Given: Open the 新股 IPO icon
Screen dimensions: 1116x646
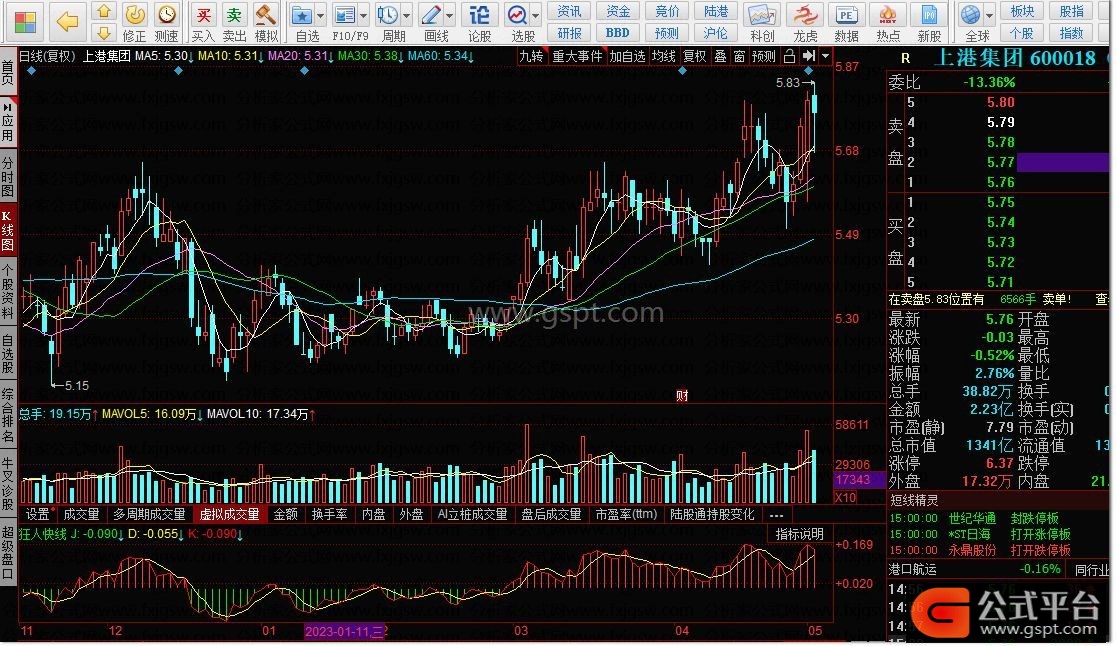Looking at the screenshot, I should coord(929,22).
